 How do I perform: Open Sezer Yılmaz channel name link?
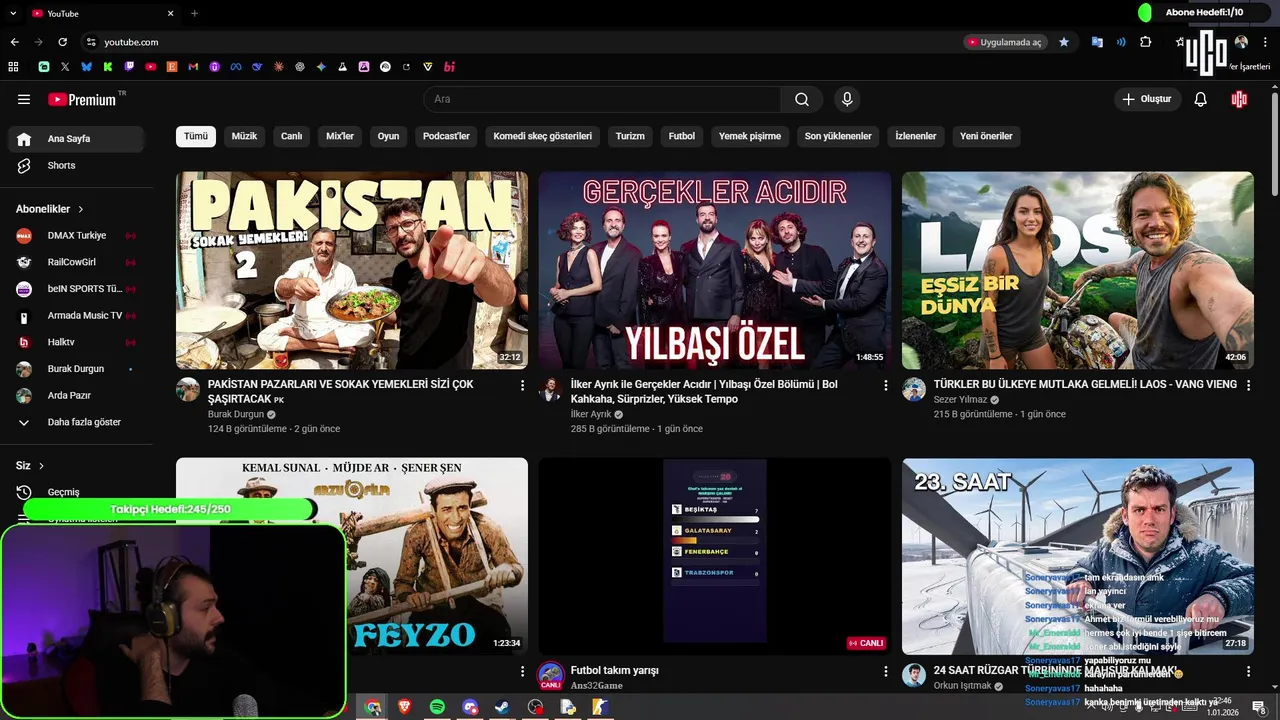pos(960,400)
